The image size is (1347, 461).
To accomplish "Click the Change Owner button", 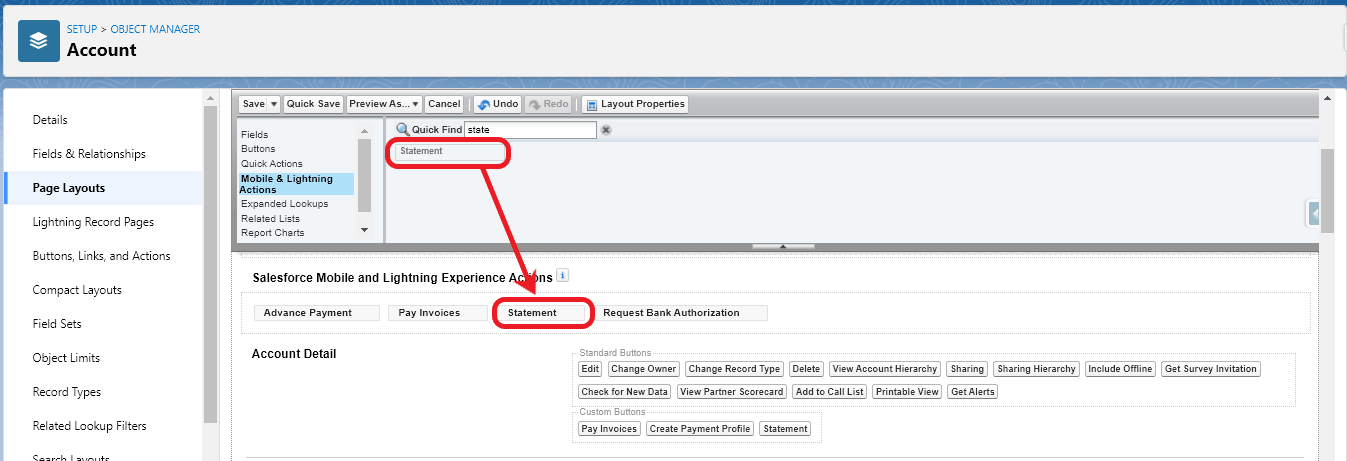I will 644,369.
